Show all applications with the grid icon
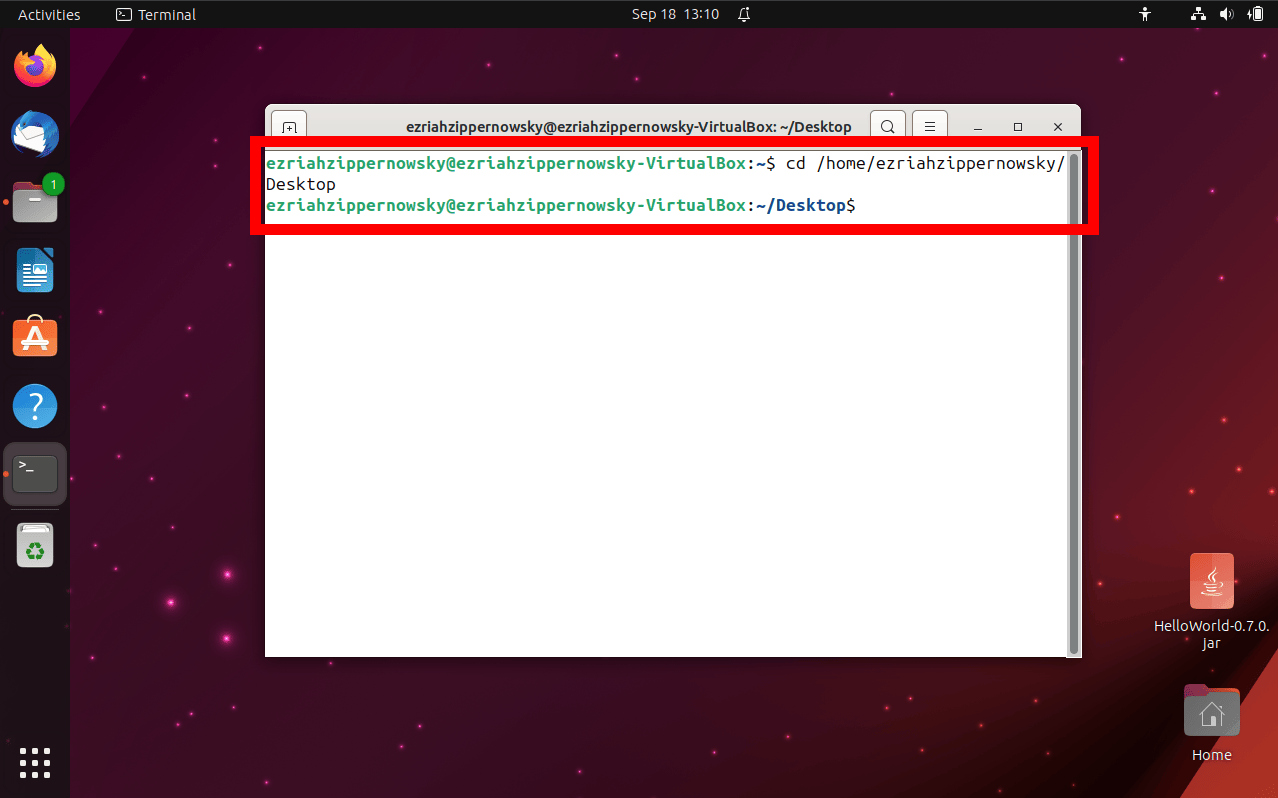 35,763
